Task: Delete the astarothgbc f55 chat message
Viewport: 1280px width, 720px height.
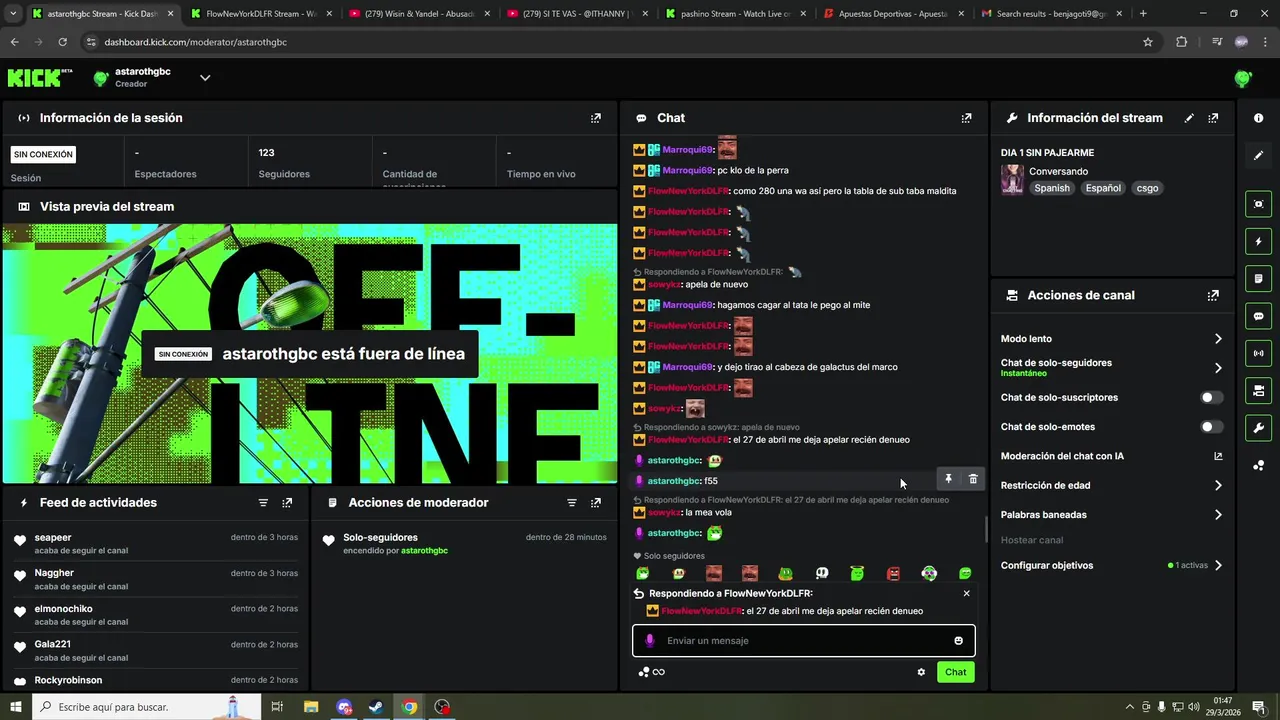Action: [x=973, y=480]
